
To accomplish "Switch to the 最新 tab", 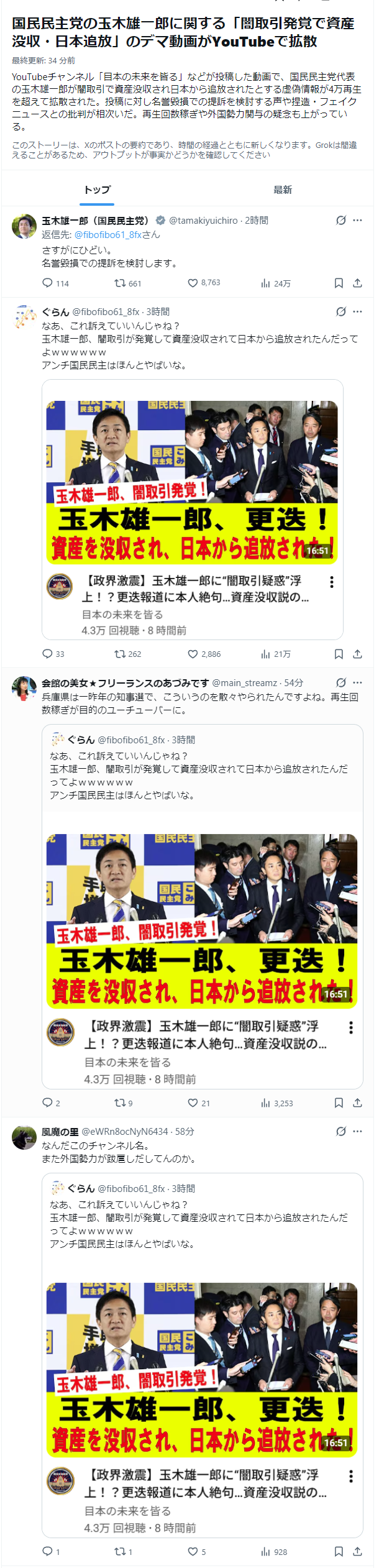I will (x=283, y=190).
